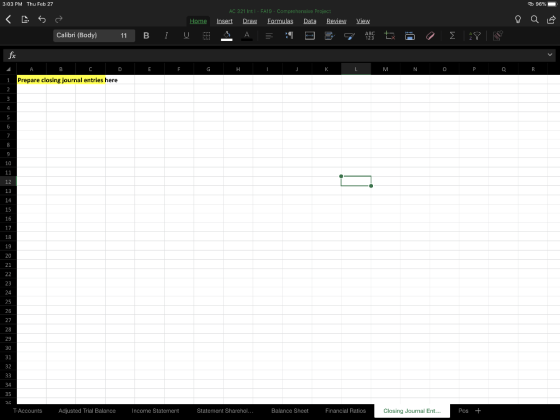This screenshot has width=560, height=420.
Task: Toggle bold formatting
Action: (146, 35)
